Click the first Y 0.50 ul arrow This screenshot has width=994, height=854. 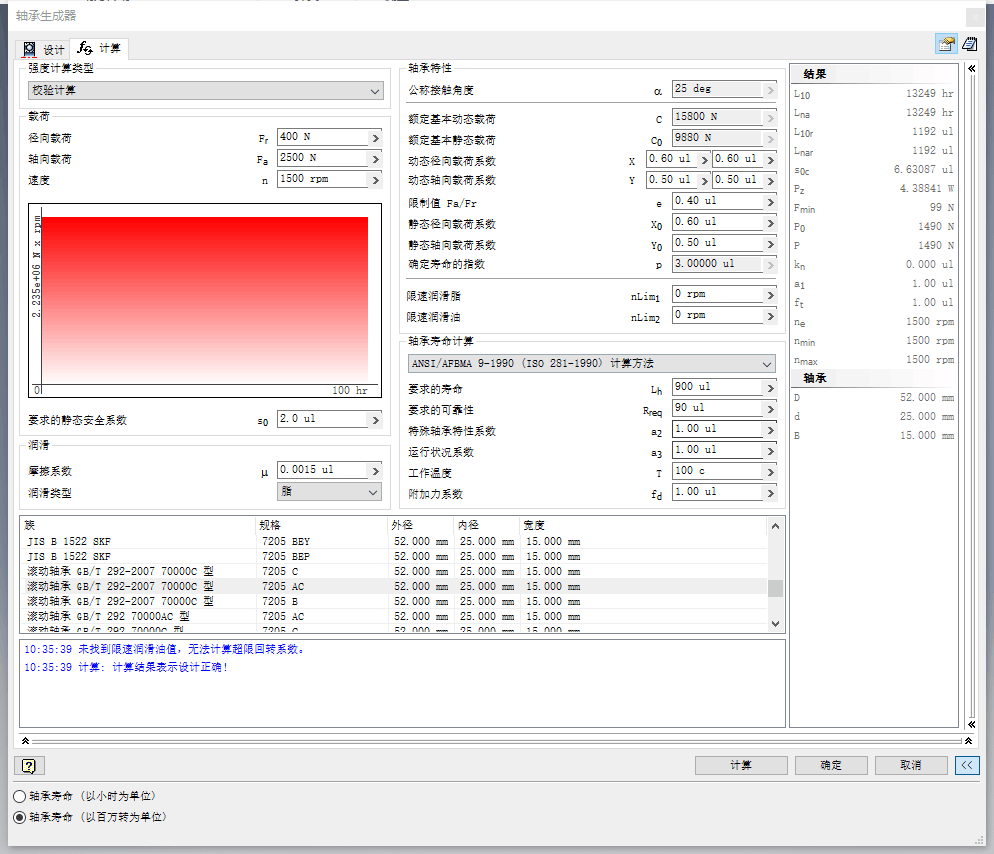(x=704, y=181)
